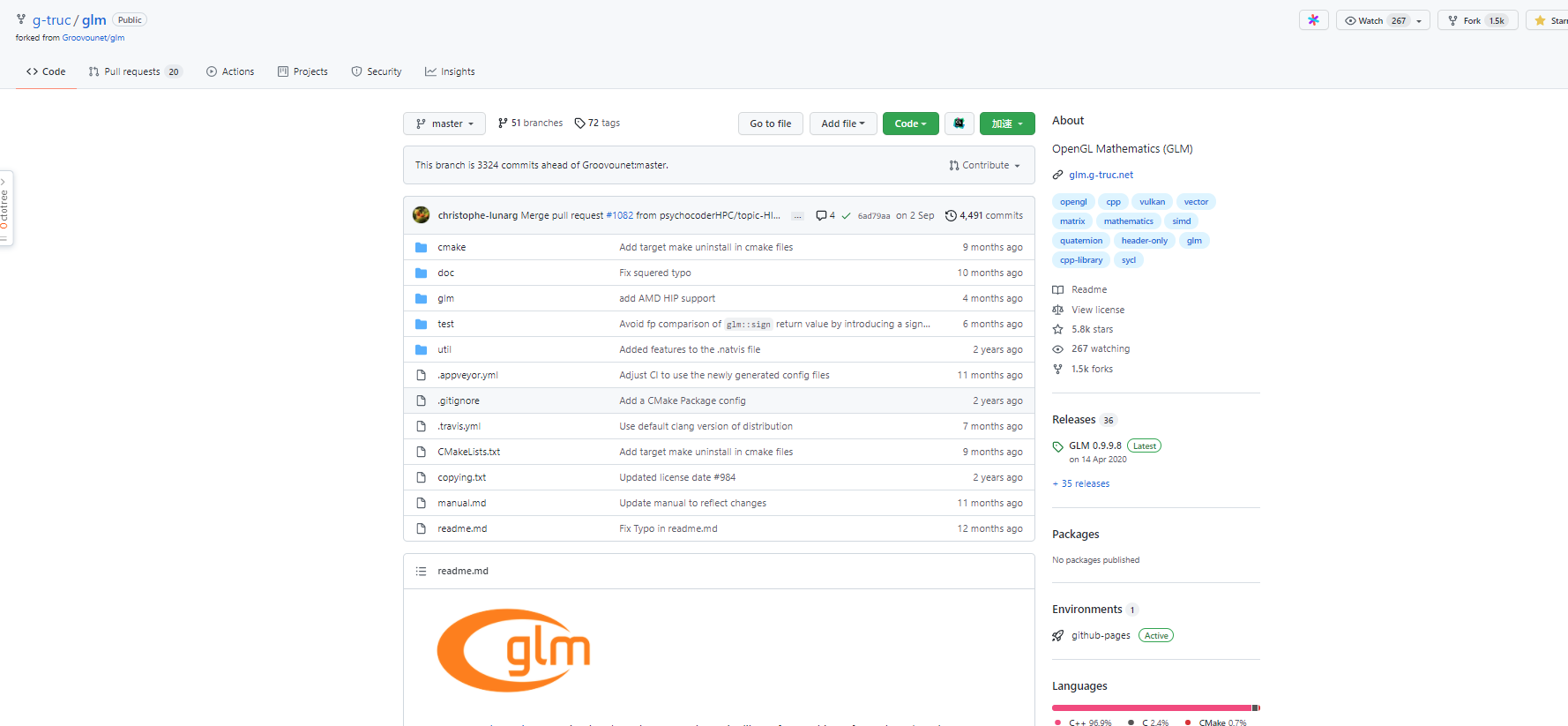The image size is (1568, 726).
Task: Click the vulkan topic tag
Action: click(x=1152, y=202)
